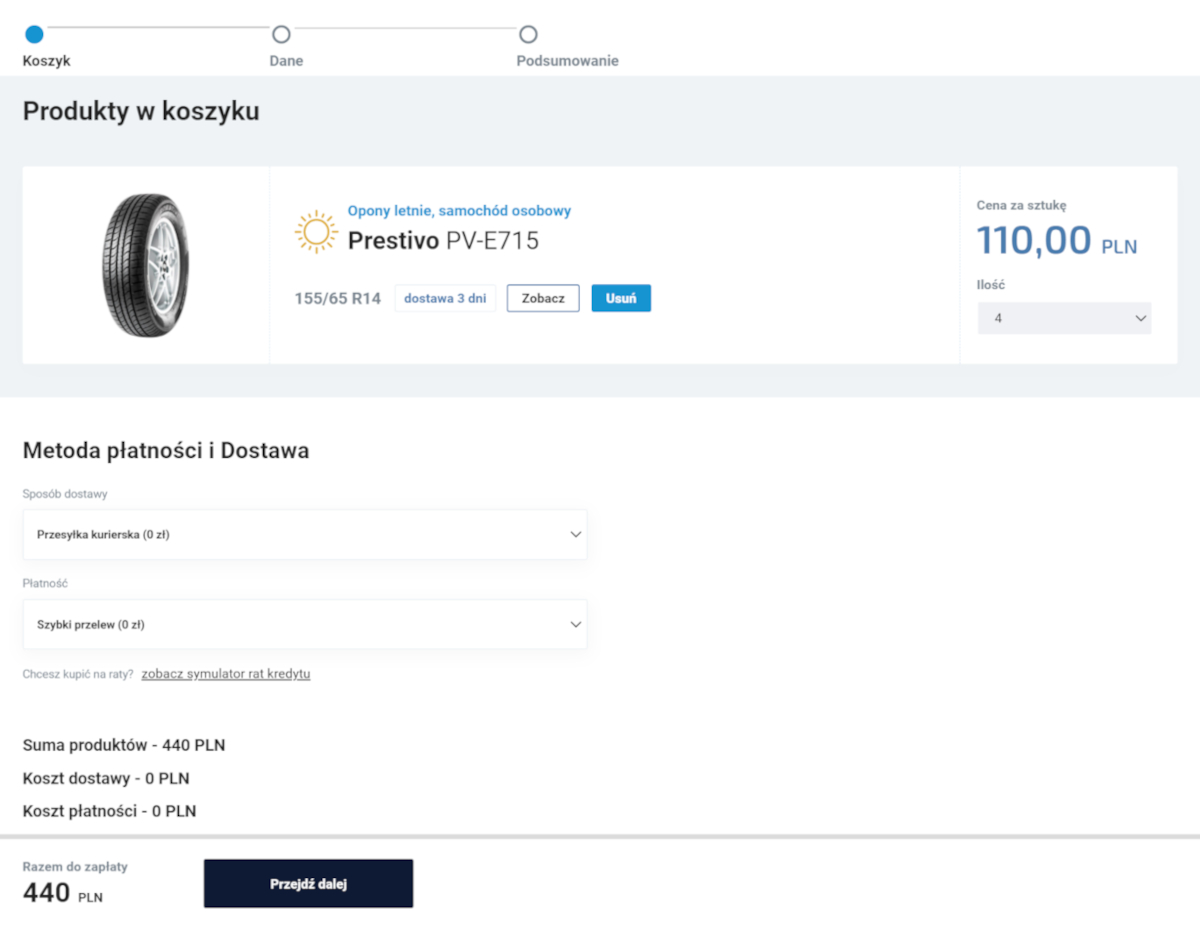The image size is (1200, 950).
Task: Open the Płatność Szybki przelew dropdown
Action: click(305, 624)
